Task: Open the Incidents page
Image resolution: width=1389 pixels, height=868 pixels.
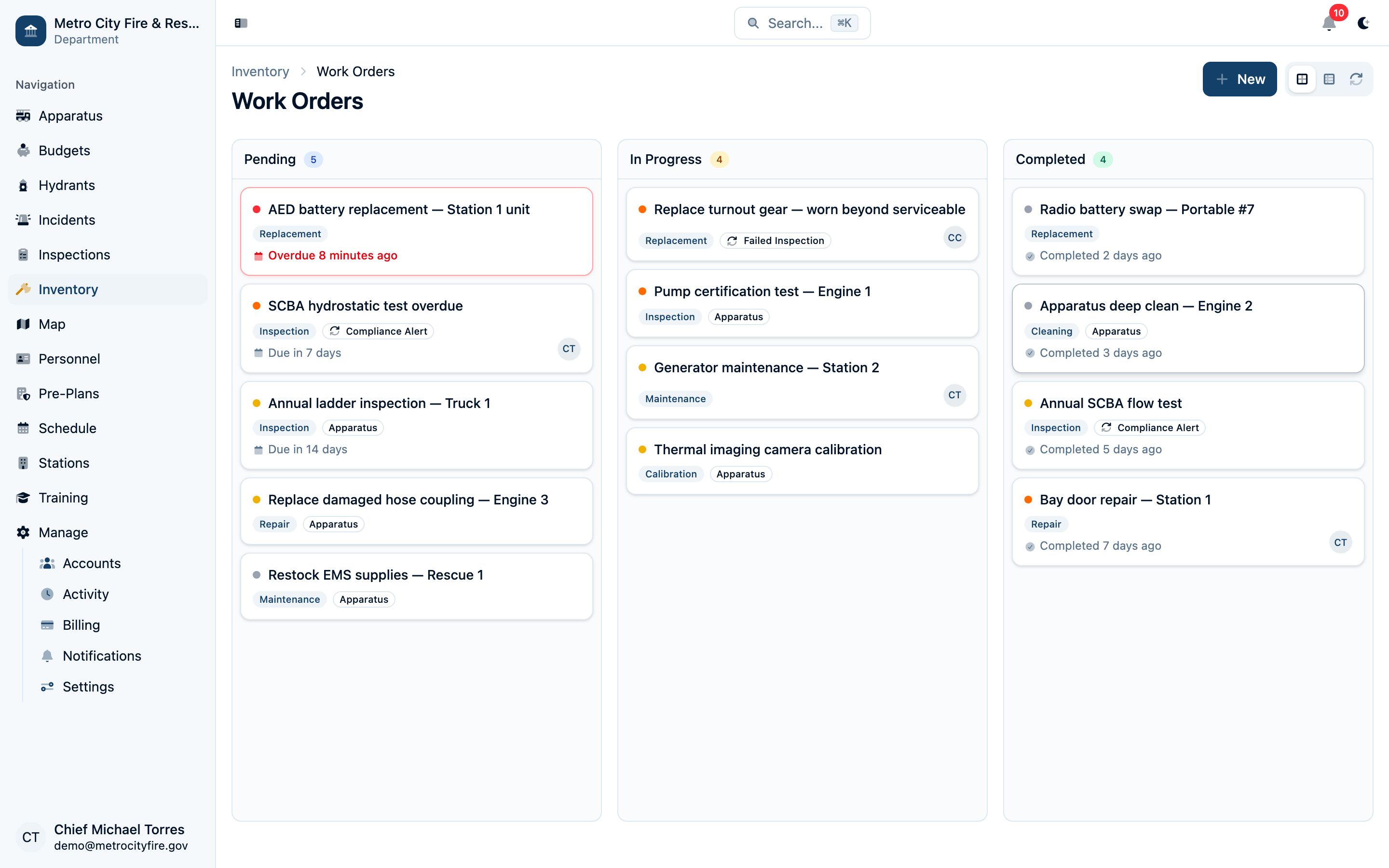Action: point(67,219)
